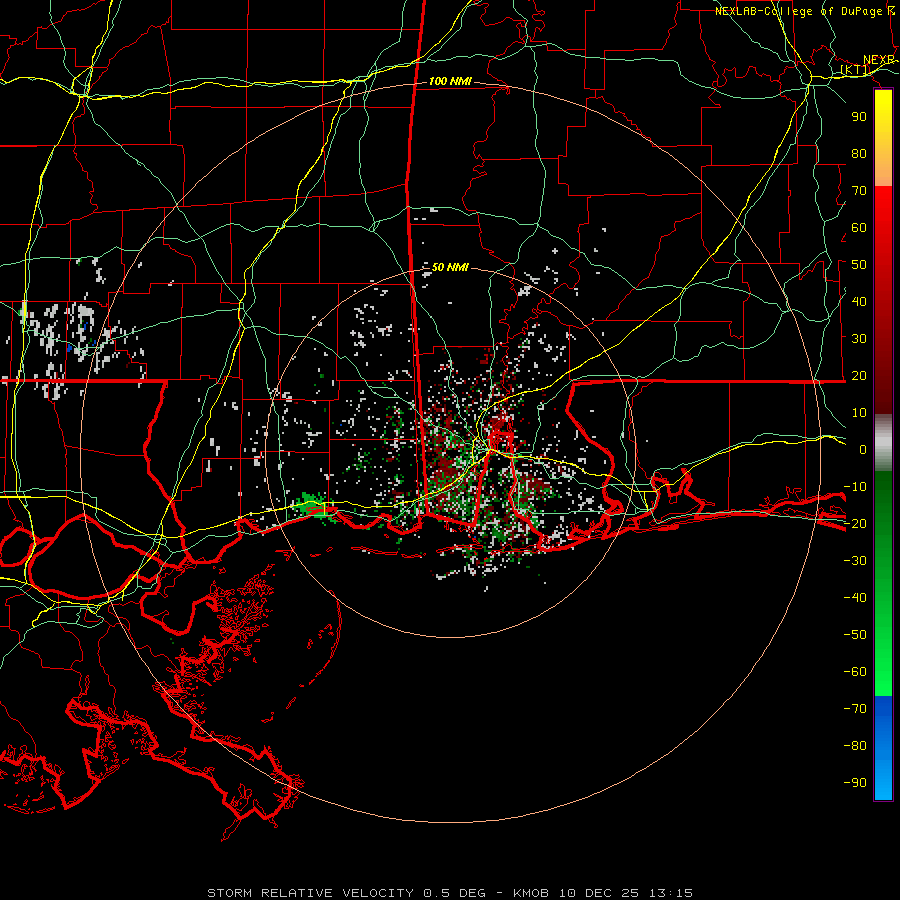Image resolution: width=900 pixels, height=900 pixels.
Task: Click the '10 DEC 25' date in the caption
Action: 599,893
